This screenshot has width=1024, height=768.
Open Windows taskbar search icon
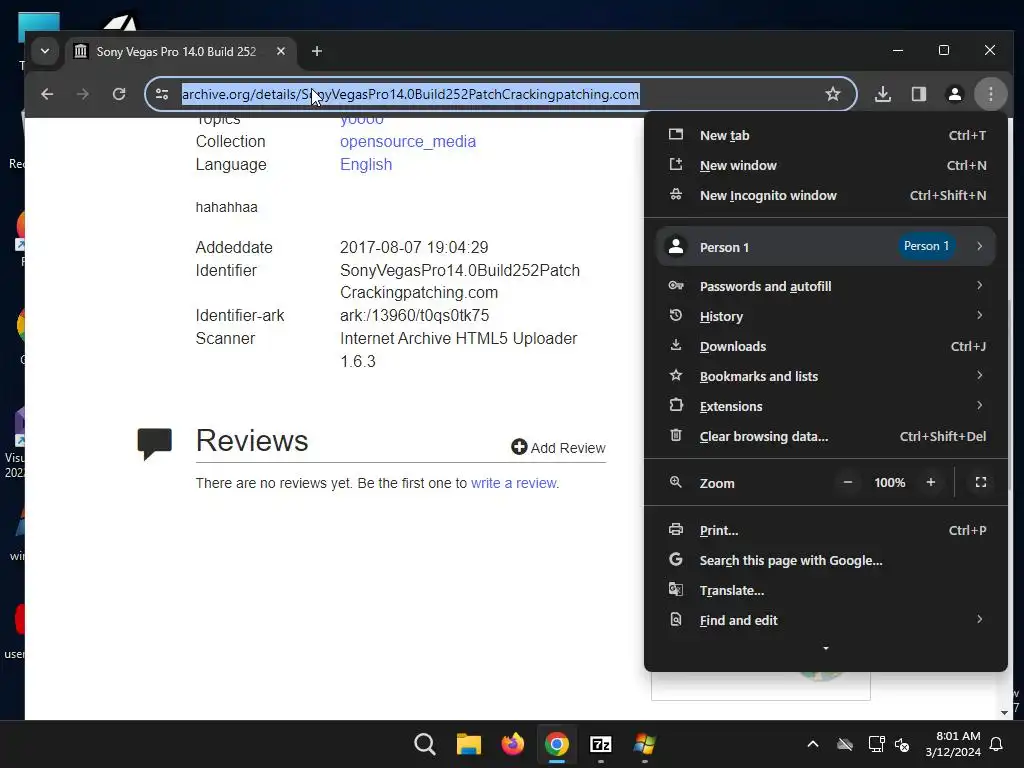[x=424, y=744]
